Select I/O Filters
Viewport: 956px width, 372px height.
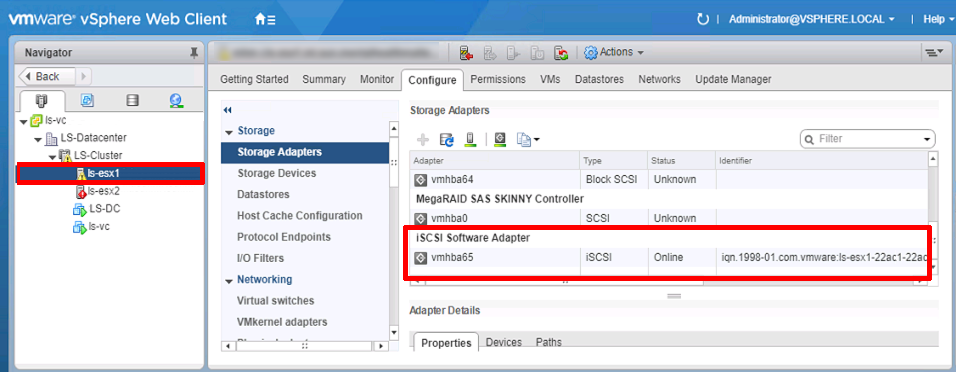tap(260, 258)
